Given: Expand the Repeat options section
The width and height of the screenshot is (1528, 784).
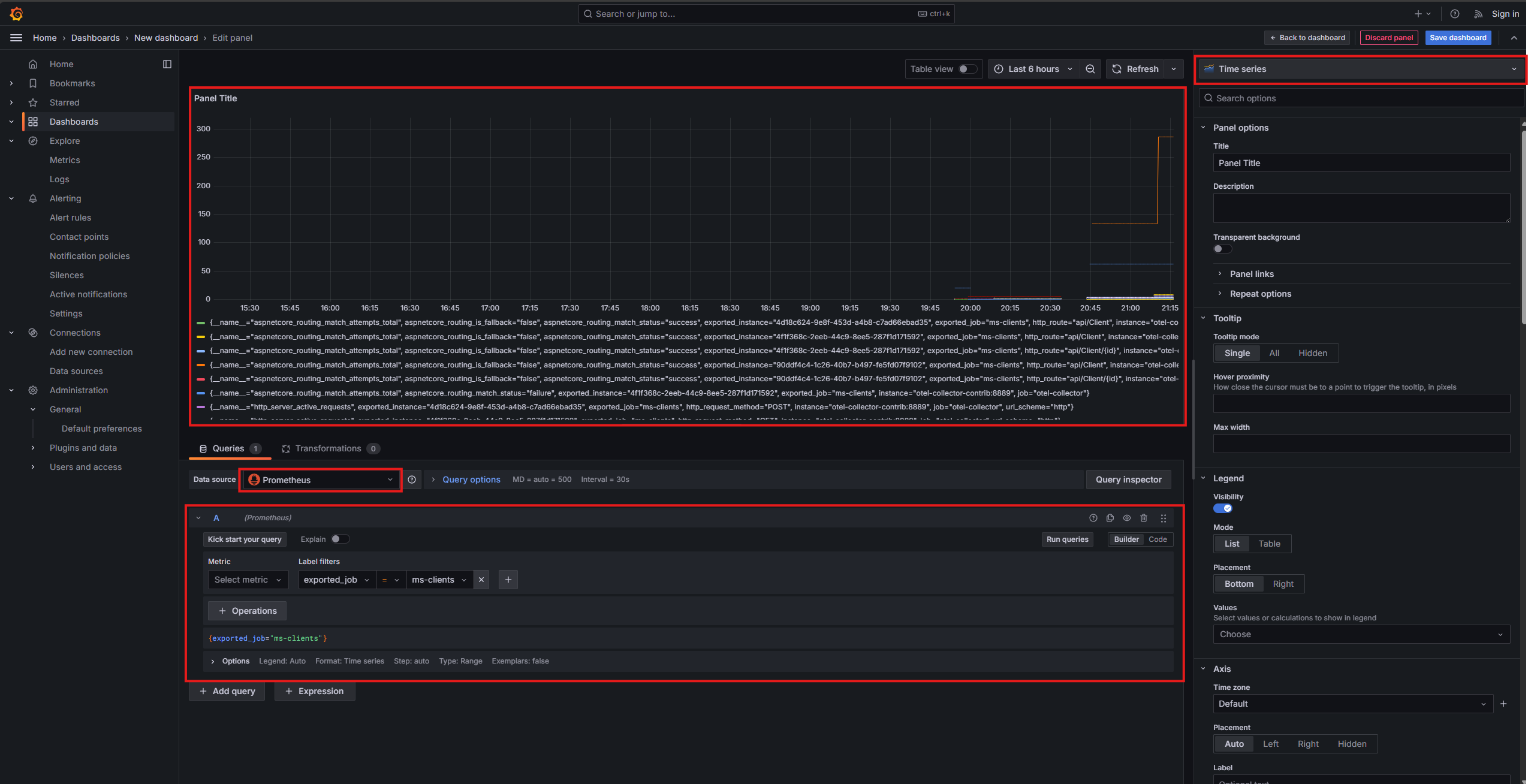Looking at the screenshot, I should (1260, 294).
